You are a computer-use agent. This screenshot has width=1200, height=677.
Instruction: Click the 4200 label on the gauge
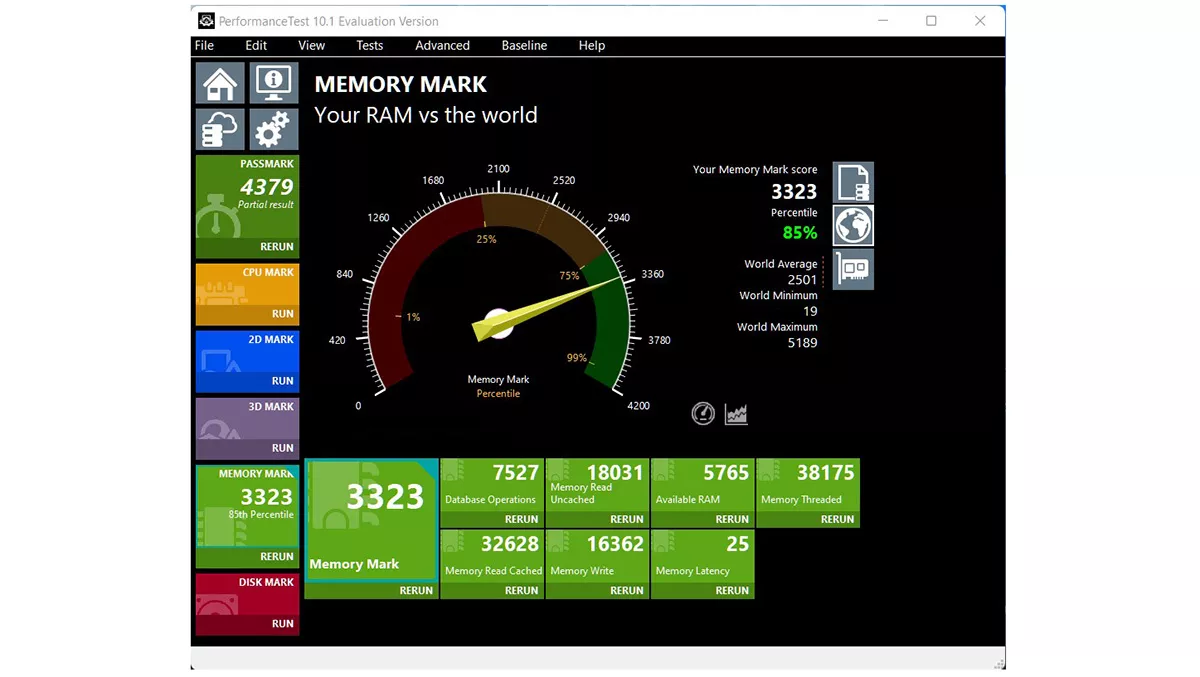click(x=638, y=406)
